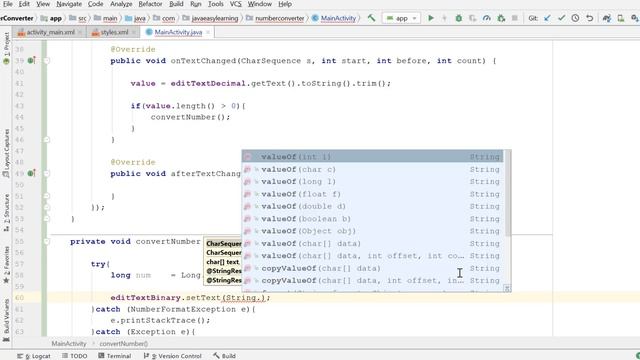The width and height of the screenshot is (640, 360).
Task: Choose valueOf(boolean b) completion suggestion
Action: point(373,219)
